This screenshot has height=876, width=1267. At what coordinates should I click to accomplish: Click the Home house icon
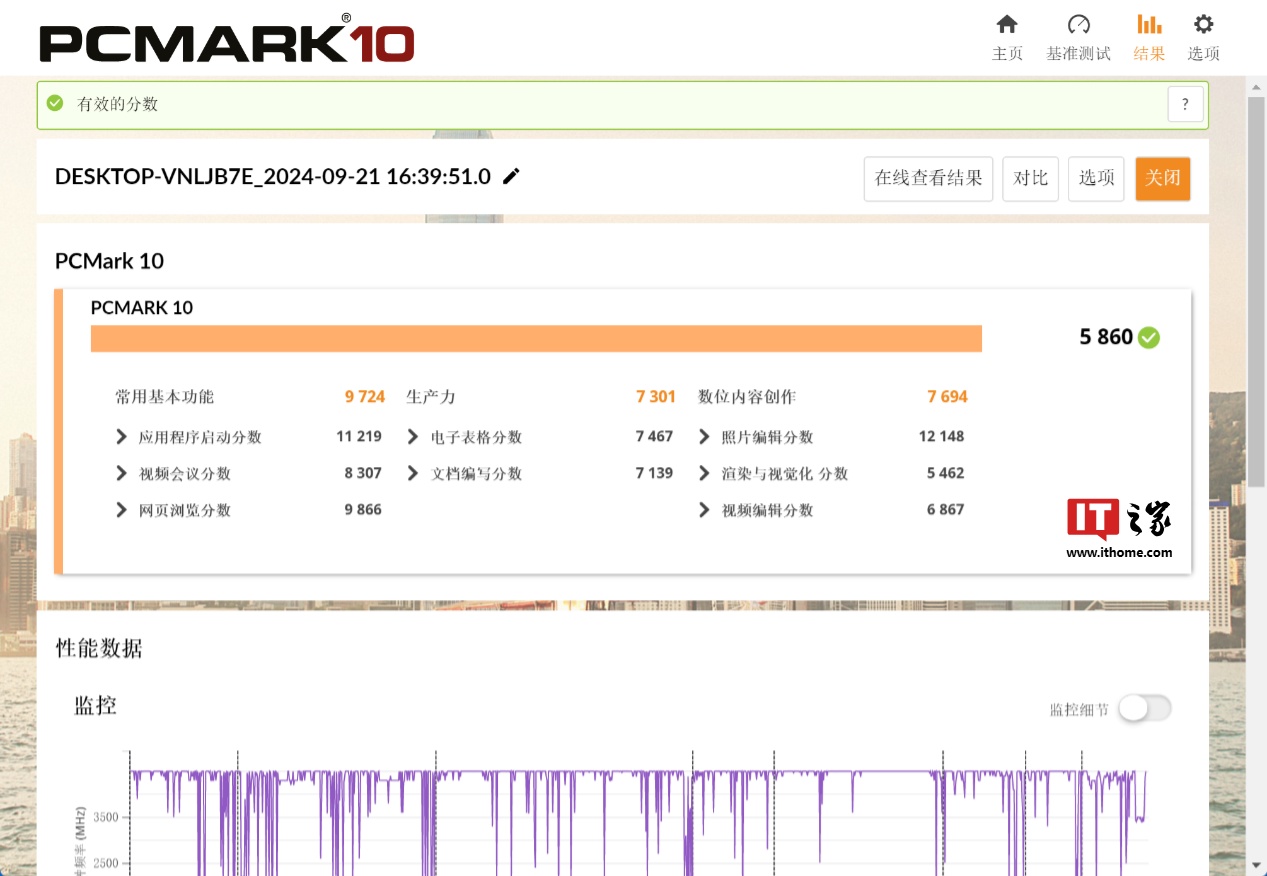[x=1007, y=25]
